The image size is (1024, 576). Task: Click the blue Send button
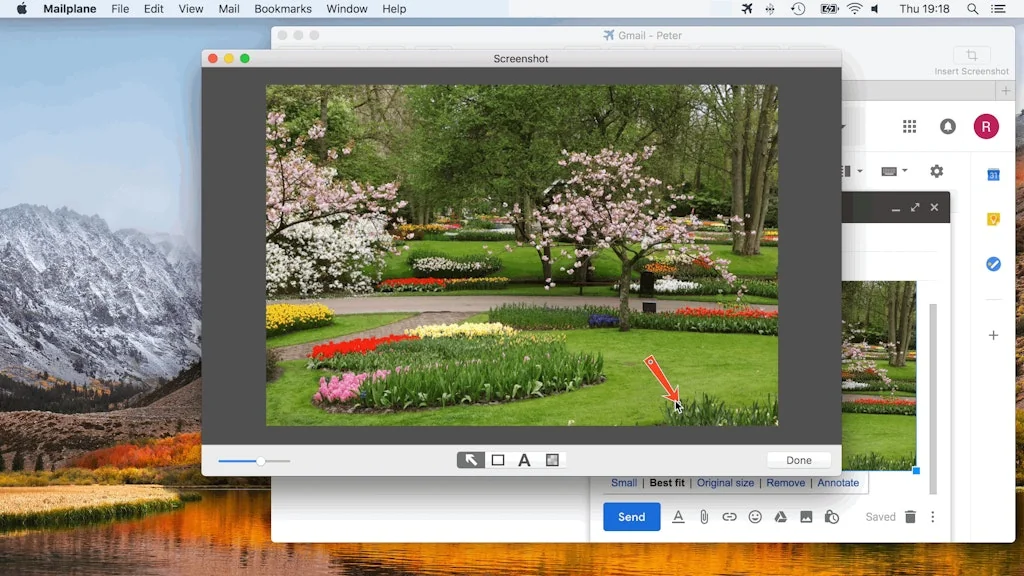(631, 517)
